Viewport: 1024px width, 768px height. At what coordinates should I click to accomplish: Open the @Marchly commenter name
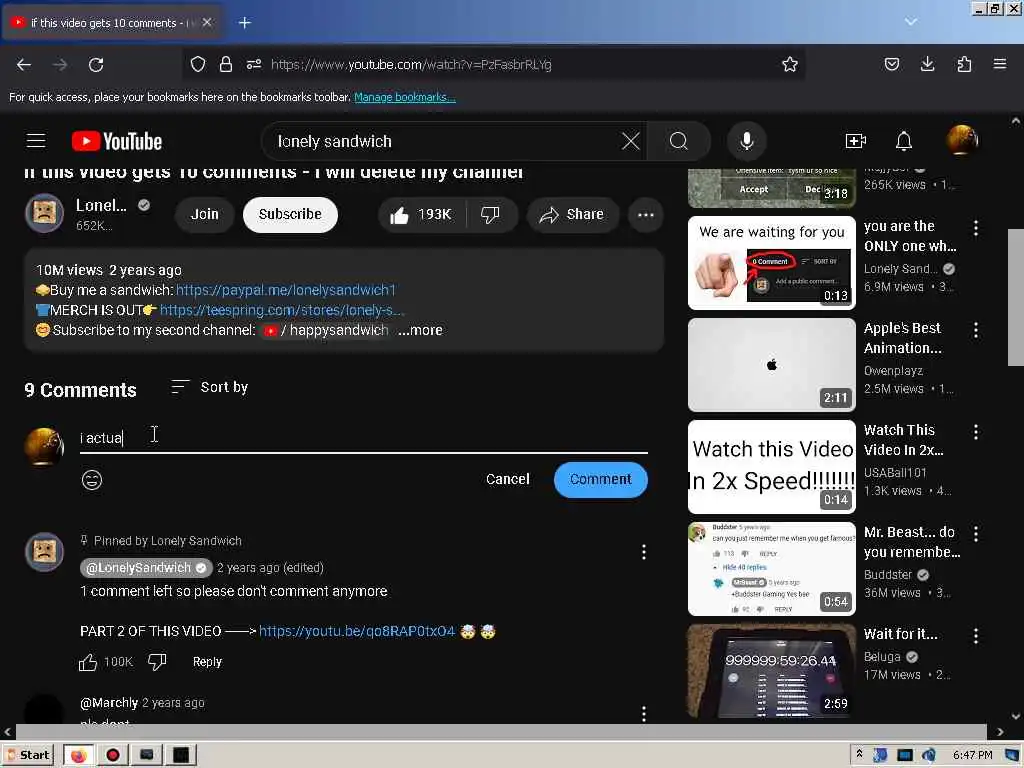pos(108,703)
